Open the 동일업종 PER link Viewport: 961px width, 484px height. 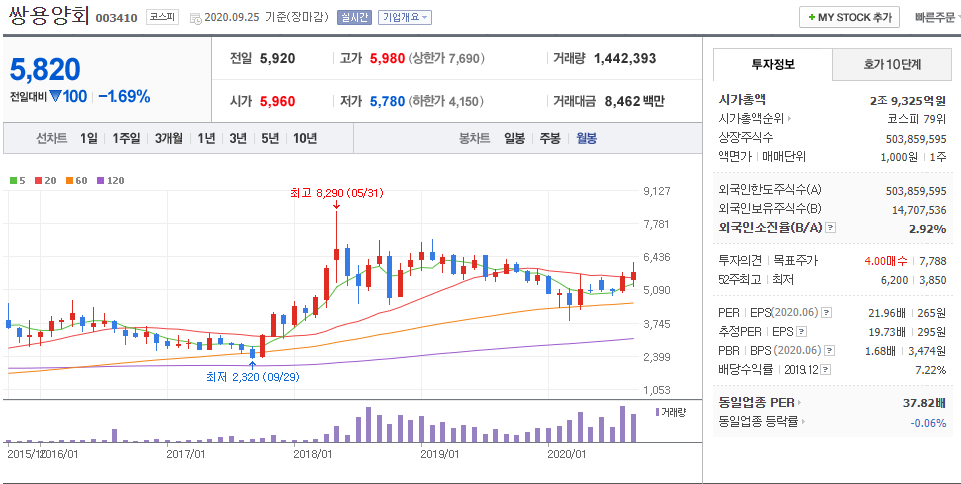click(756, 403)
